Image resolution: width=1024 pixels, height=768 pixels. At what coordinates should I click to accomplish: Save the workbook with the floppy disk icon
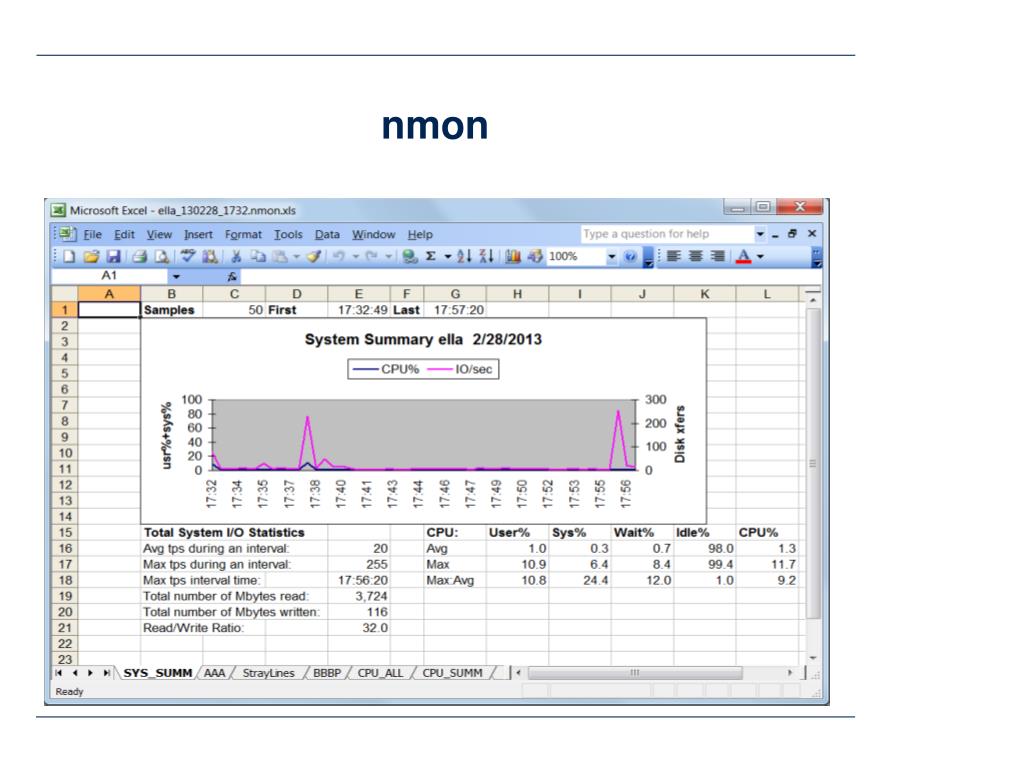pyautogui.click(x=113, y=257)
